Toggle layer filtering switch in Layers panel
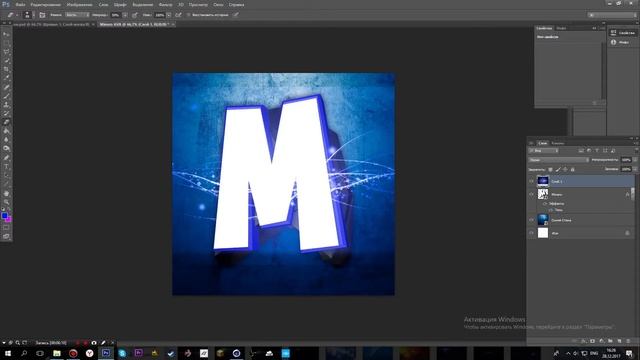 [x=636, y=151]
